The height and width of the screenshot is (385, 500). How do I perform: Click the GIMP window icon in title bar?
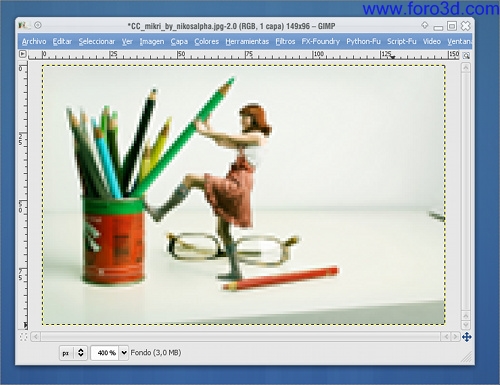click(x=23, y=25)
